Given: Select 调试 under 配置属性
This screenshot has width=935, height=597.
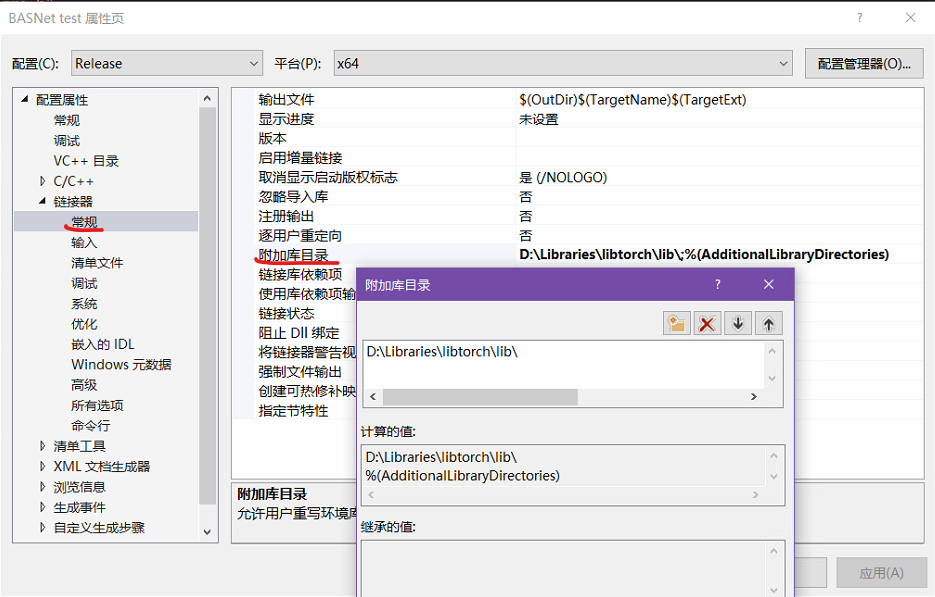Looking at the screenshot, I should click(x=67, y=141).
